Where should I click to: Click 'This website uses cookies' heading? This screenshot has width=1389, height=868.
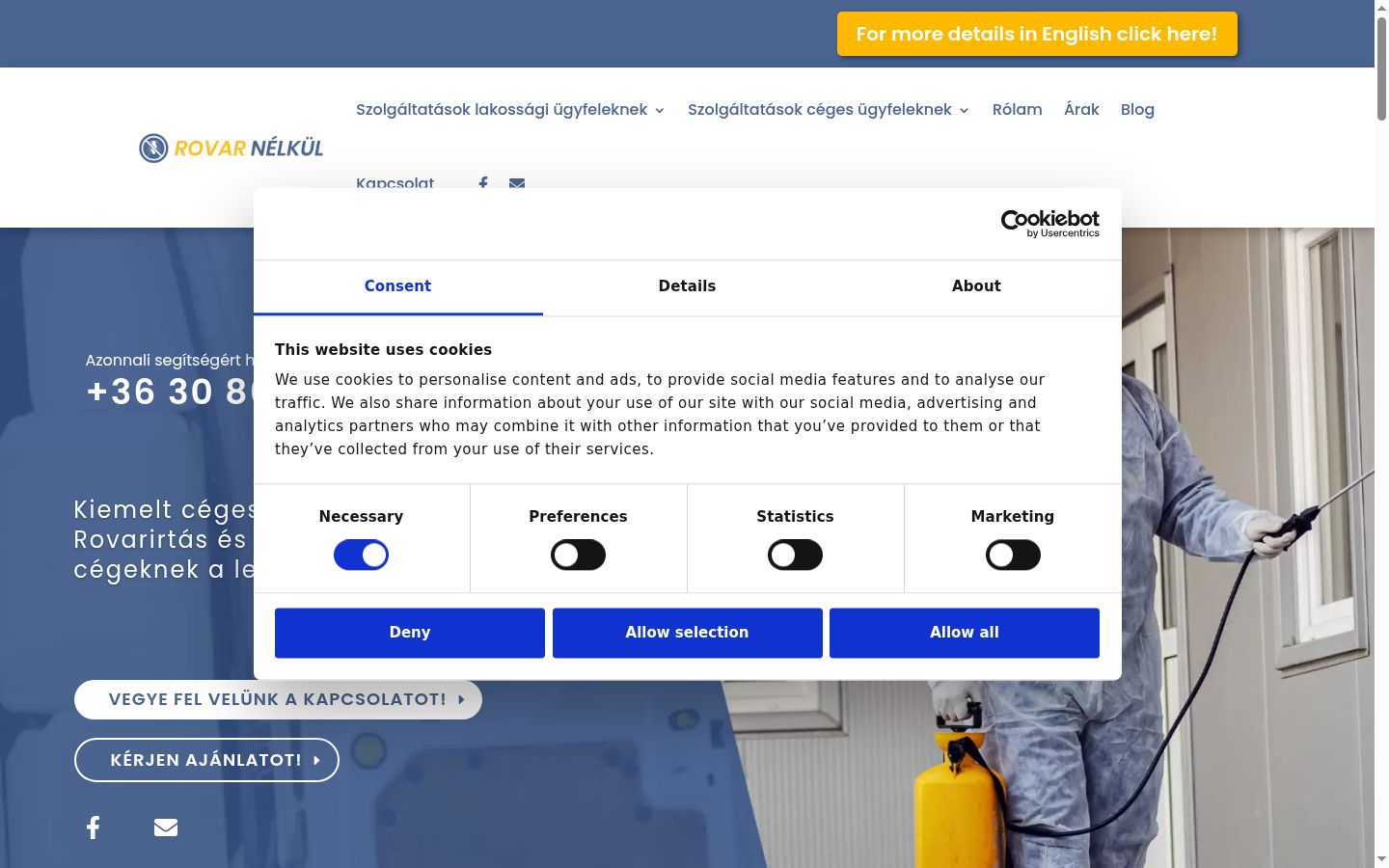pos(383,349)
